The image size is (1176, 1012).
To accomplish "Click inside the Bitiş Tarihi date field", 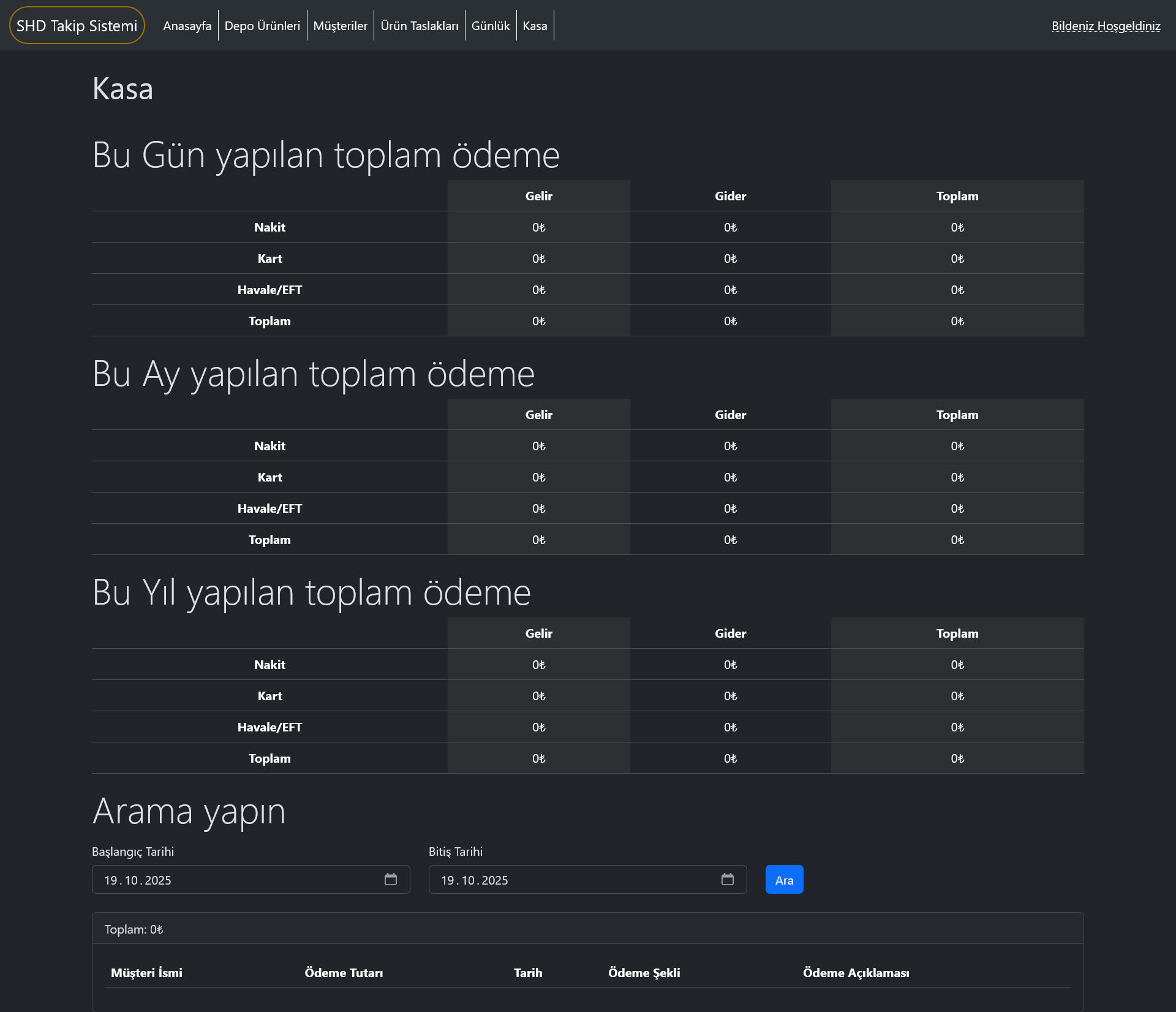I will click(x=570, y=879).
